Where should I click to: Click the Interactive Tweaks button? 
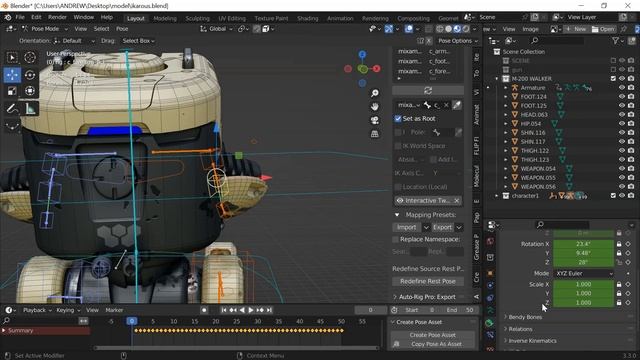(x=423, y=201)
